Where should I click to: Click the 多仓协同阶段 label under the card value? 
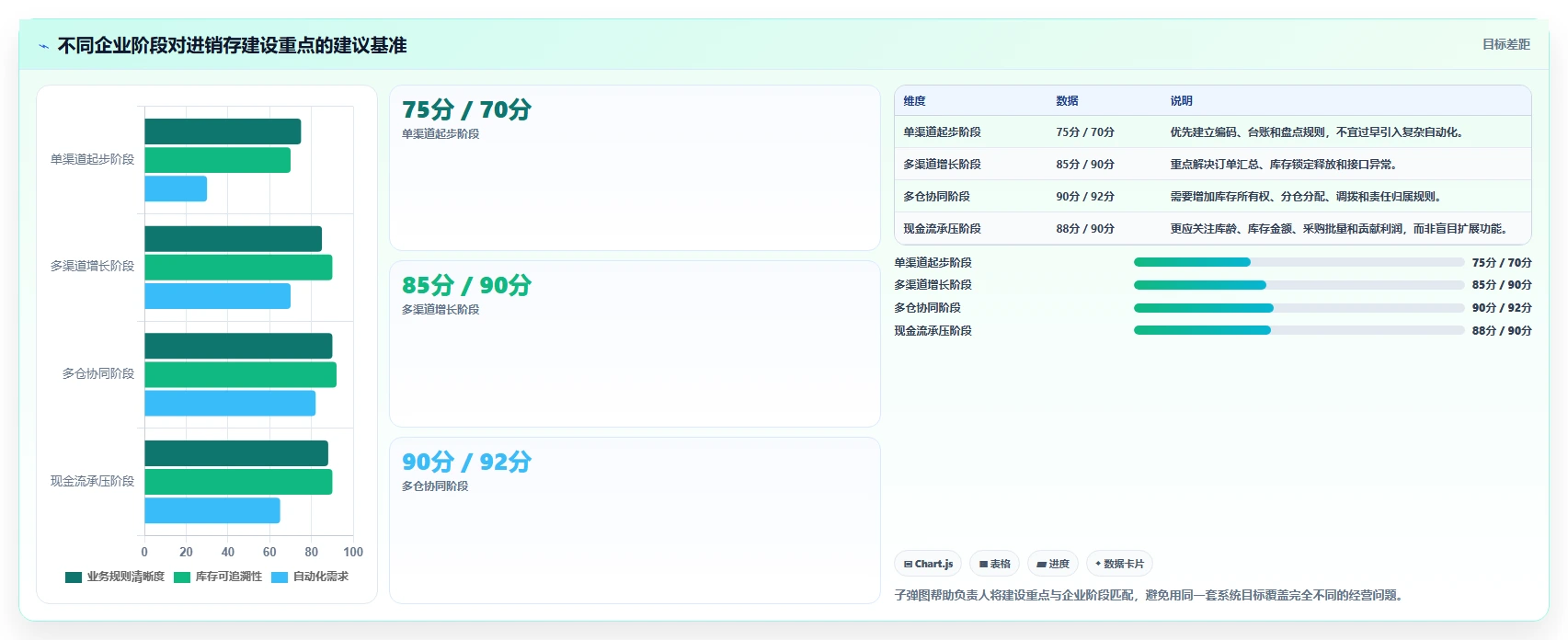click(435, 486)
